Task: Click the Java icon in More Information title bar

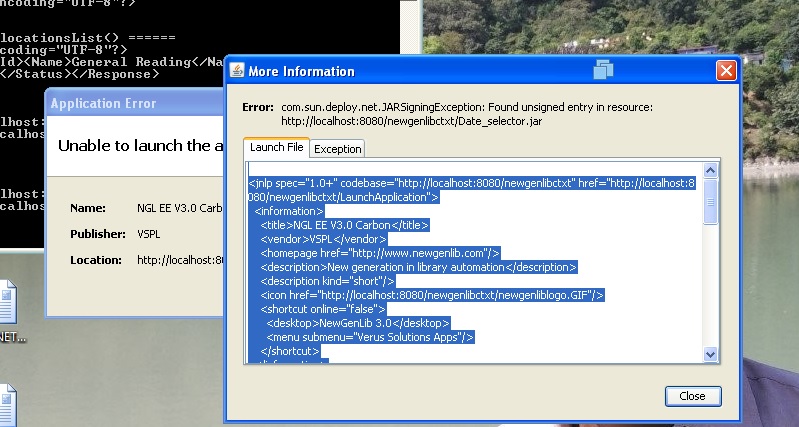Action: click(237, 71)
